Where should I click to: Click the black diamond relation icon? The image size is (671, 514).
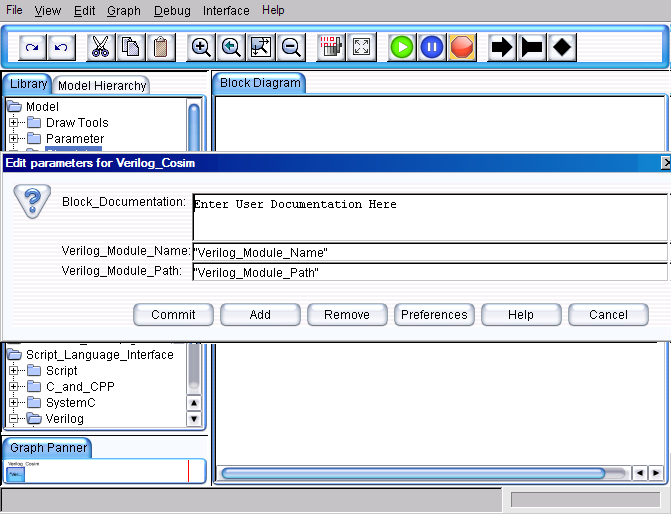pos(561,47)
